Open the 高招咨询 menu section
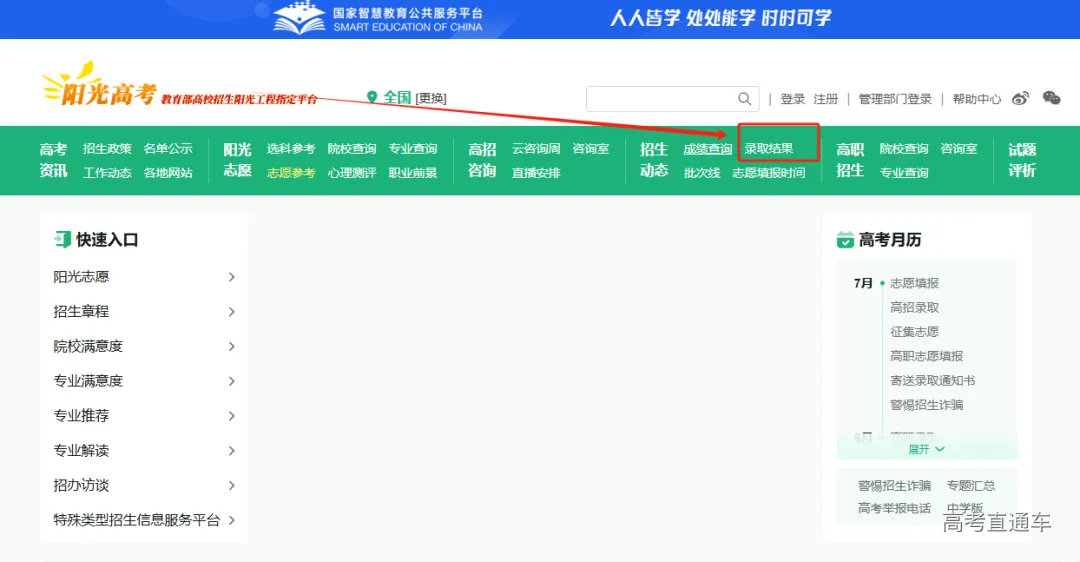 pyautogui.click(x=482, y=160)
